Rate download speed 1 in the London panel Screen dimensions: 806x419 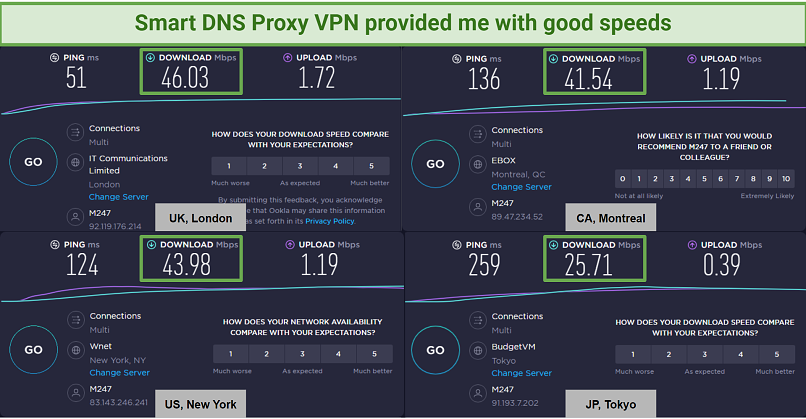pyautogui.click(x=229, y=166)
